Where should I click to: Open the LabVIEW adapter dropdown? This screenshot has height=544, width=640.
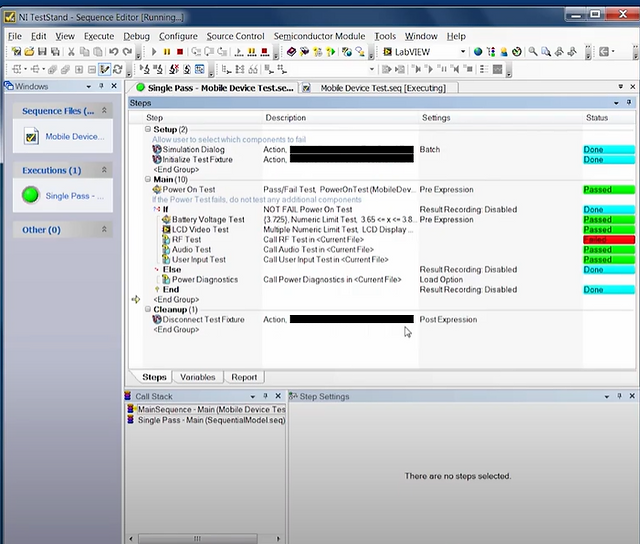click(463, 52)
